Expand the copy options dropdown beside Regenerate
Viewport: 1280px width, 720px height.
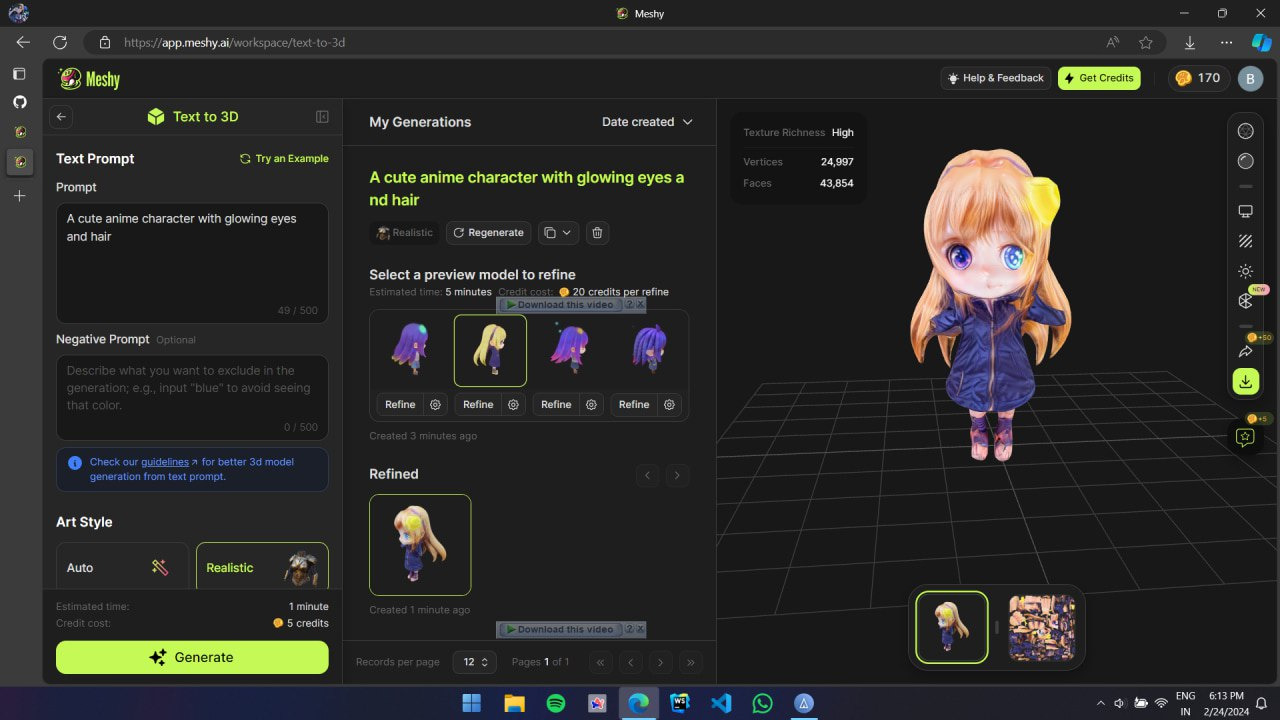tap(558, 233)
